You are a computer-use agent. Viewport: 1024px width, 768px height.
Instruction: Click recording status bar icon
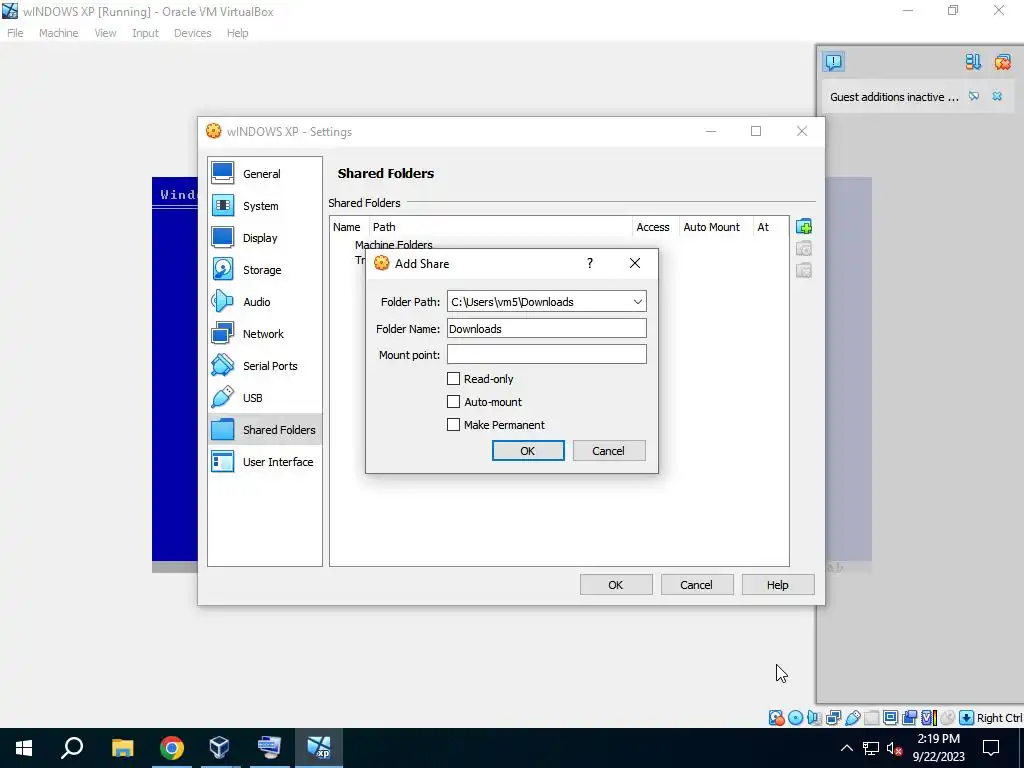pyautogui.click(x=910, y=718)
